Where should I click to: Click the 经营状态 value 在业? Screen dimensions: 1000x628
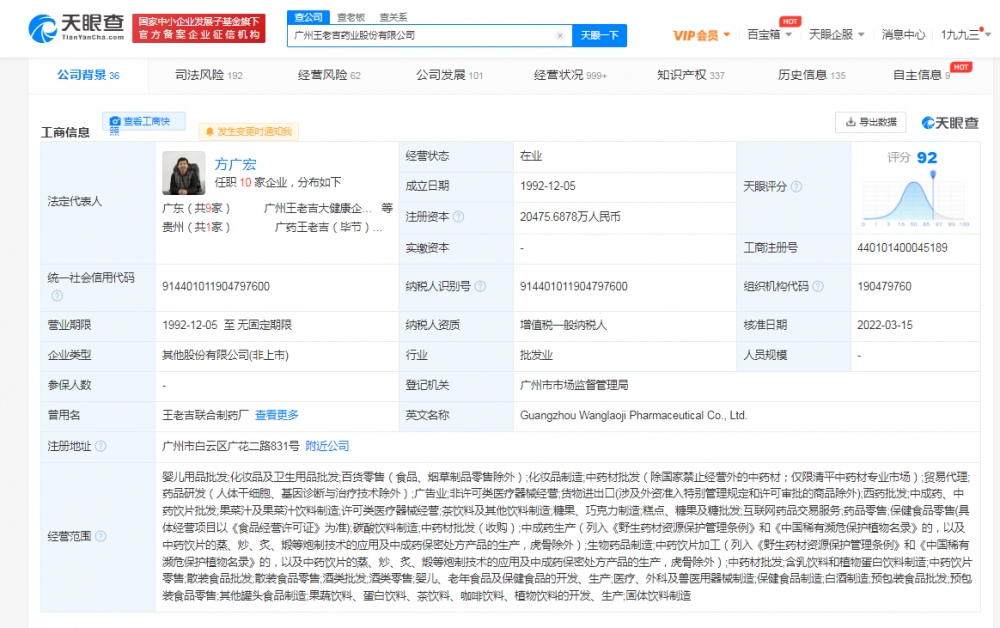[x=531, y=156]
